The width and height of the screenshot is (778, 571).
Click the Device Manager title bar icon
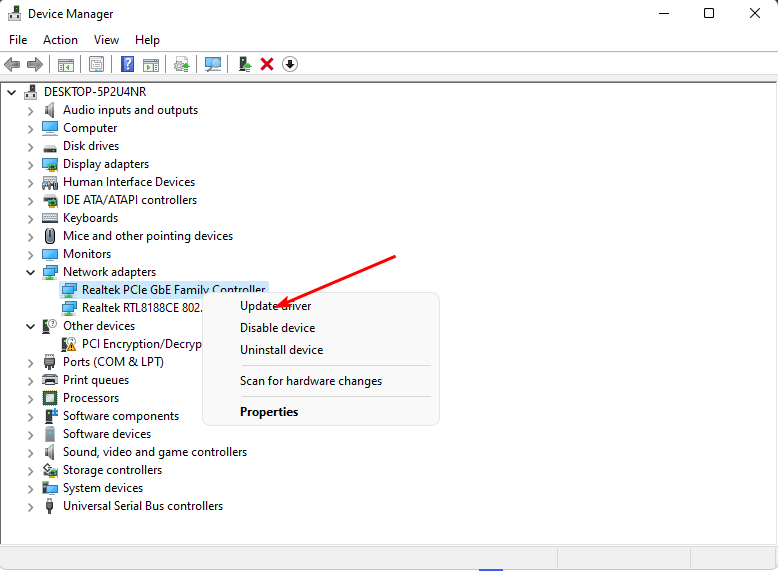tap(14, 13)
